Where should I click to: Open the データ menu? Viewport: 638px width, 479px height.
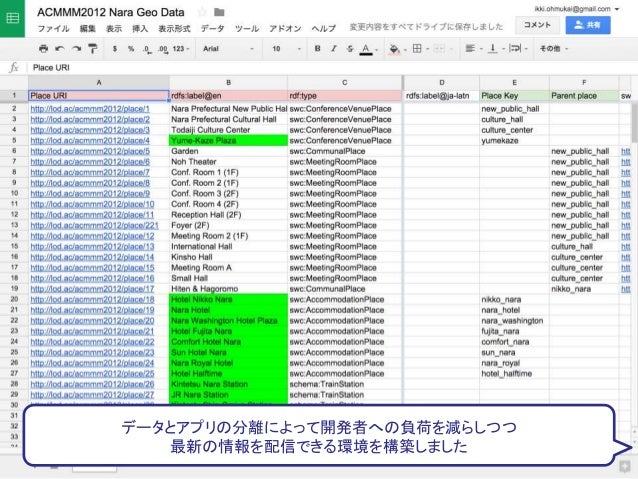click(x=212, y=28)
